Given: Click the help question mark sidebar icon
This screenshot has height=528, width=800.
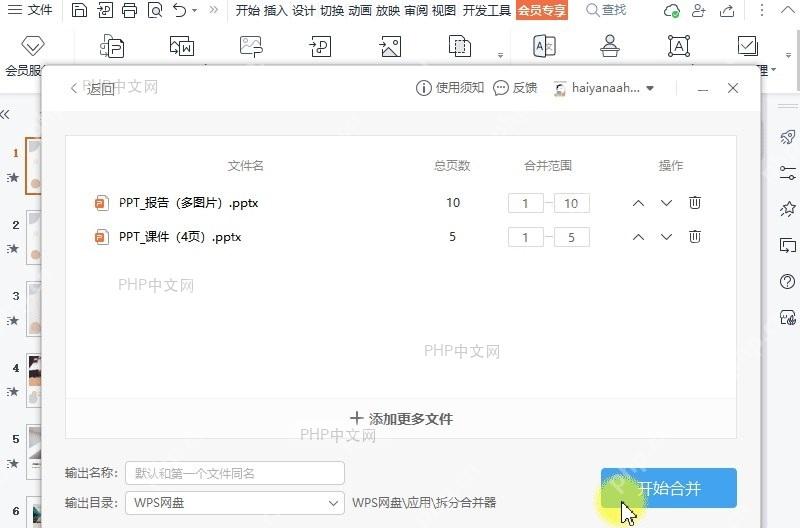Looking at the screenshot, I should [788, 282].
